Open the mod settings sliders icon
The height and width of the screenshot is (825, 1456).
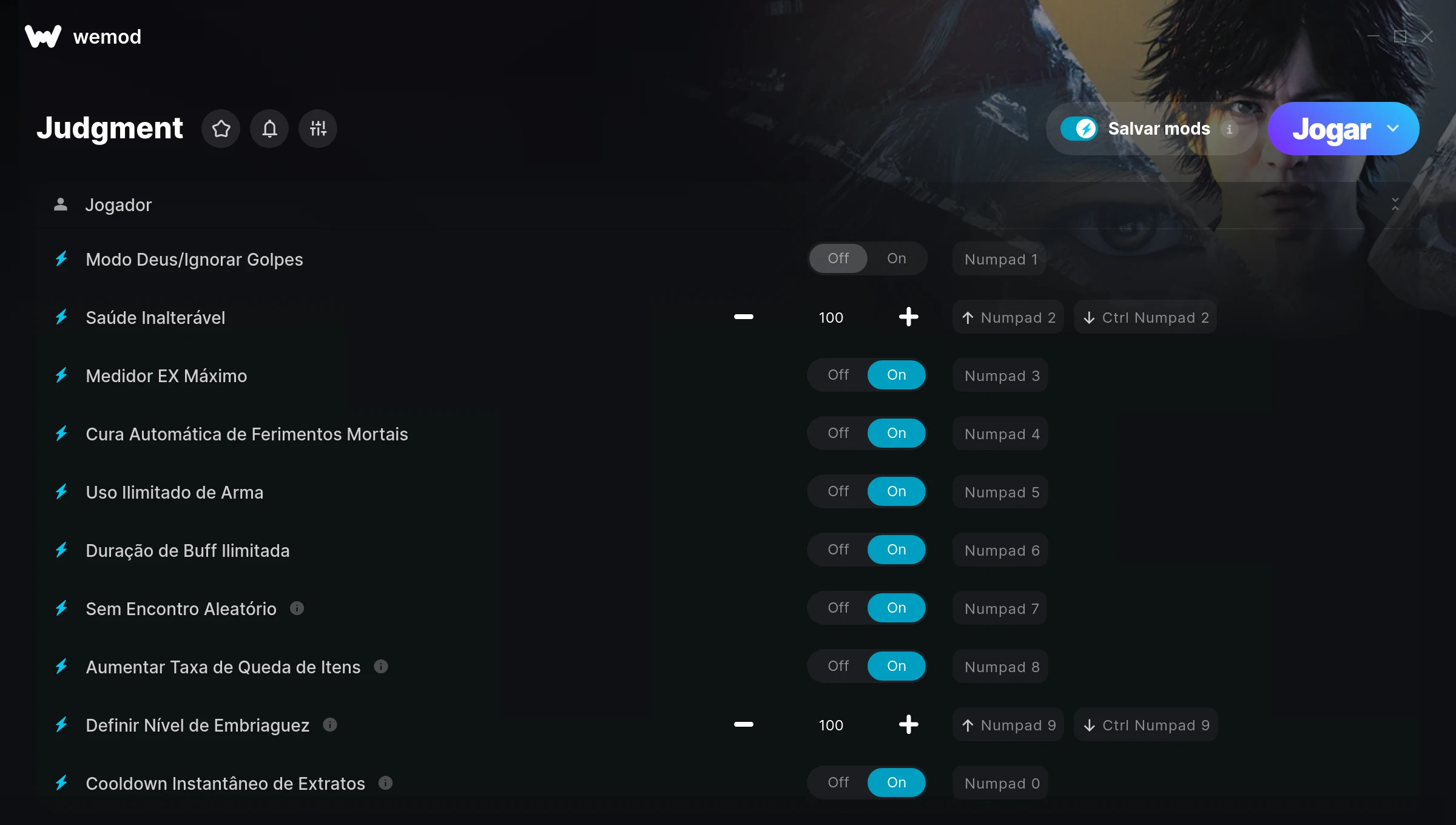pyautogui.click(x=318, y=129)
